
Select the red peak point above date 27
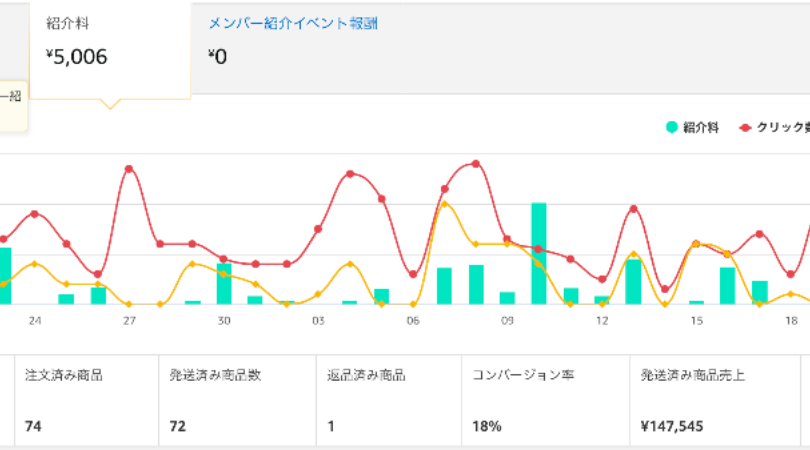[x=129, y=168]
